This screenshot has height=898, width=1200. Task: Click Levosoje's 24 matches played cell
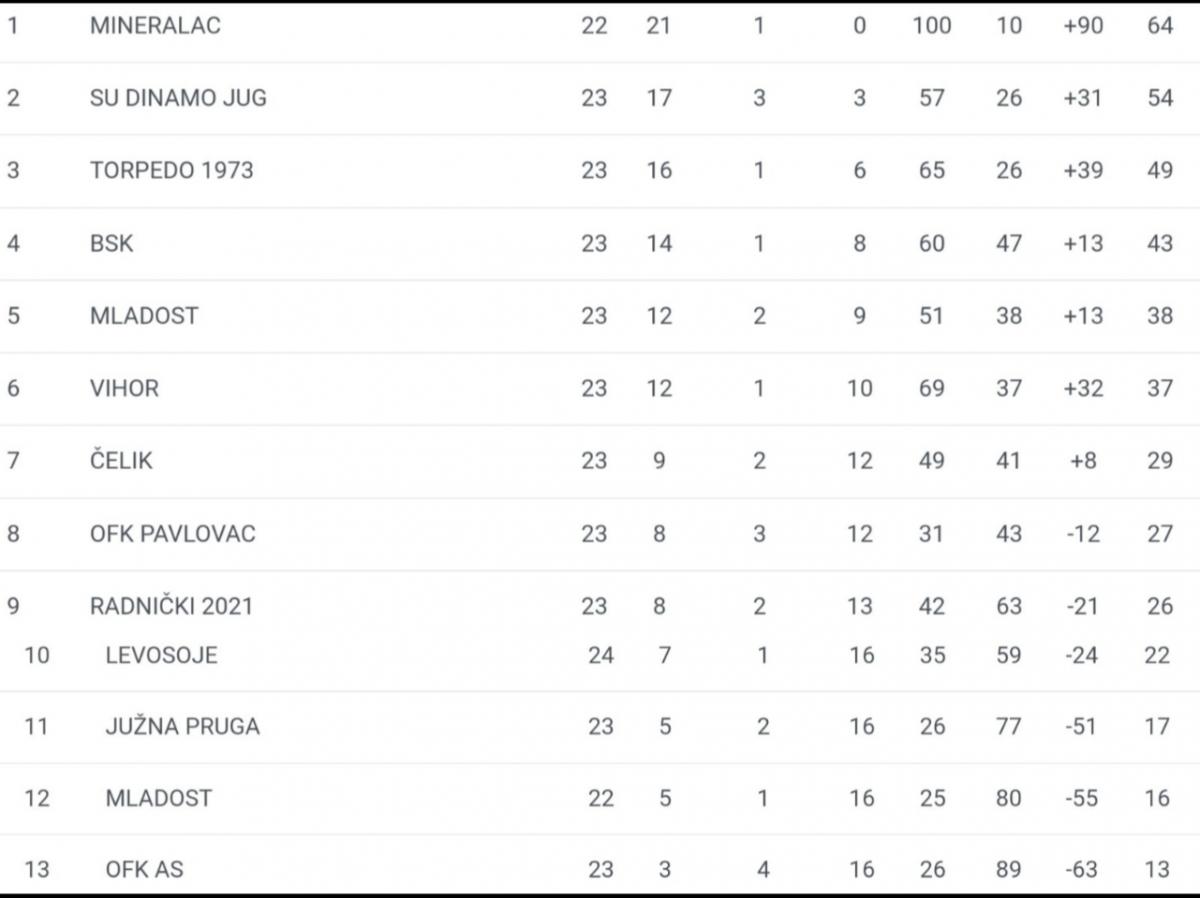(601, 655)
